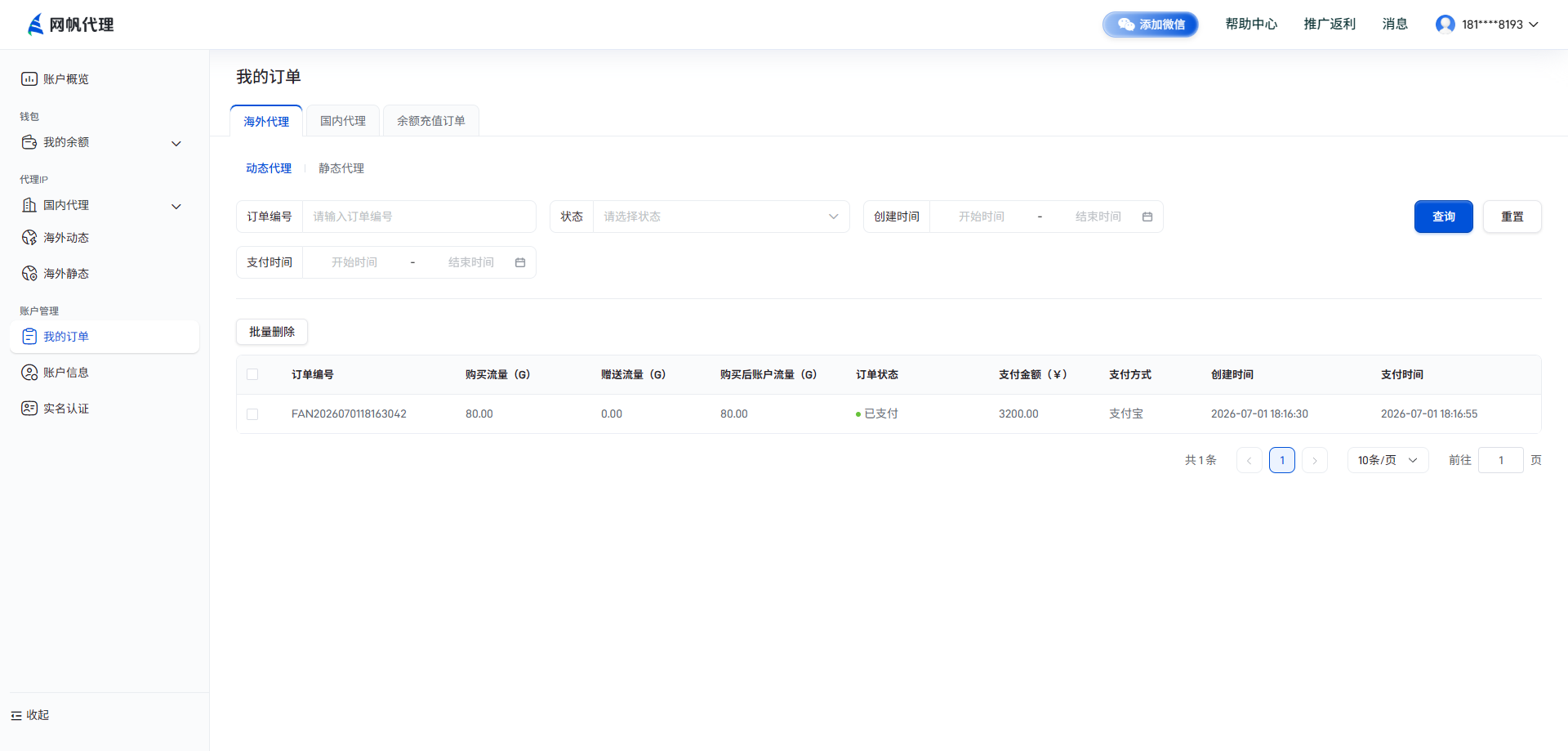Click the calendar icon in 支付时间
Screen dimensions: 1568x751
[x=520, y=262]
